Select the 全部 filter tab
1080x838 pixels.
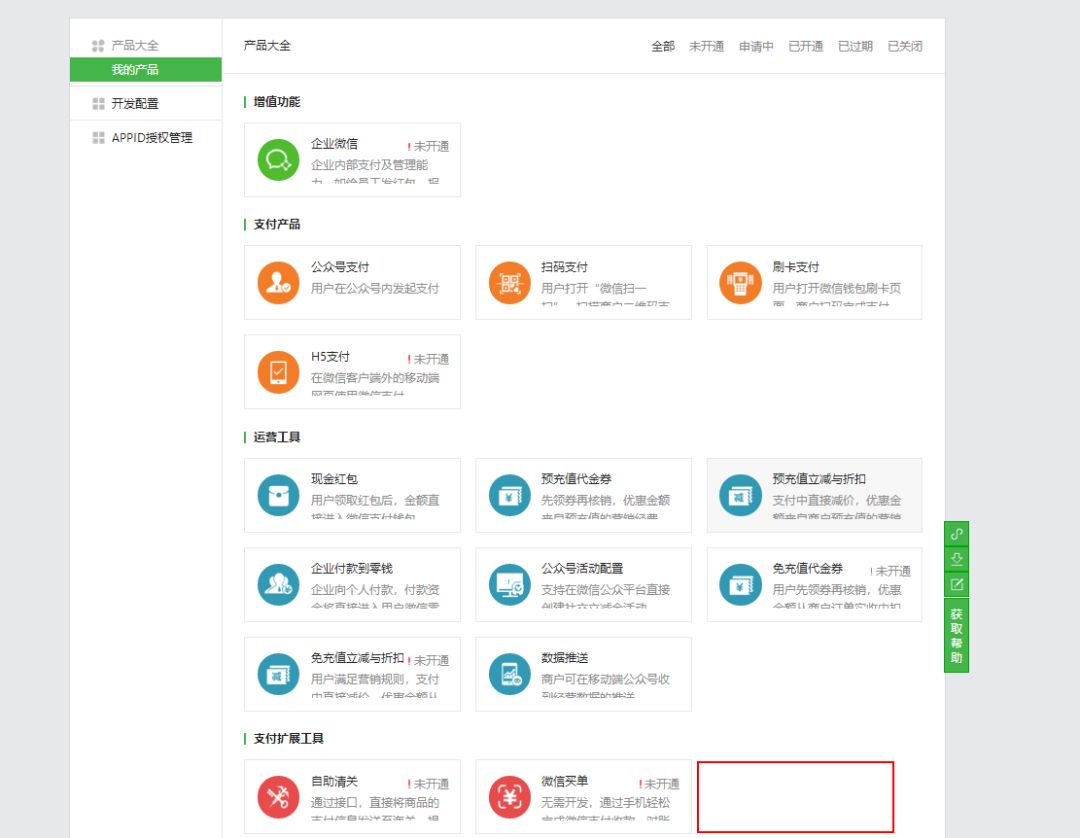click(663, 46)
